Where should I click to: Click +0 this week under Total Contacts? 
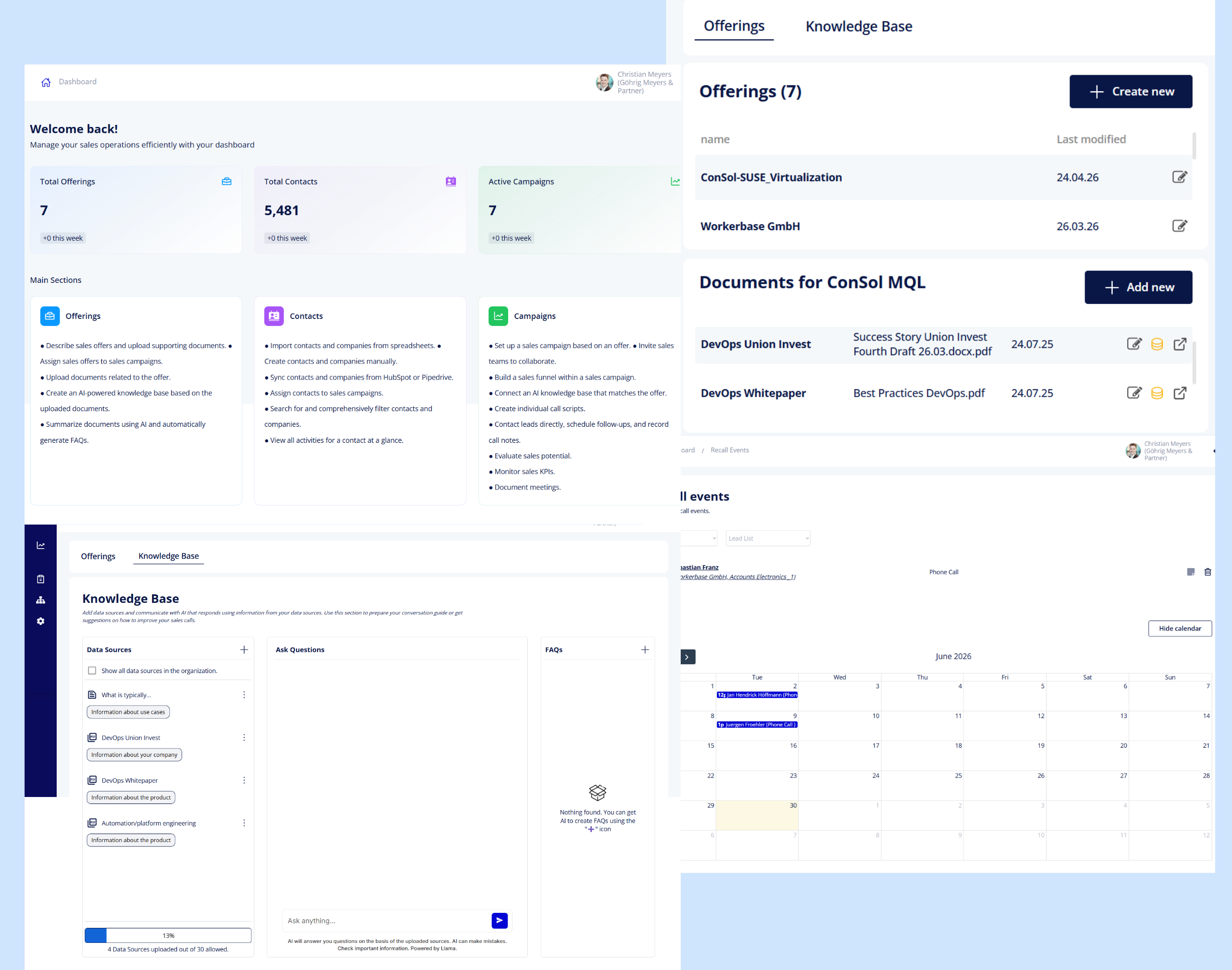click(x=287, y=238)
